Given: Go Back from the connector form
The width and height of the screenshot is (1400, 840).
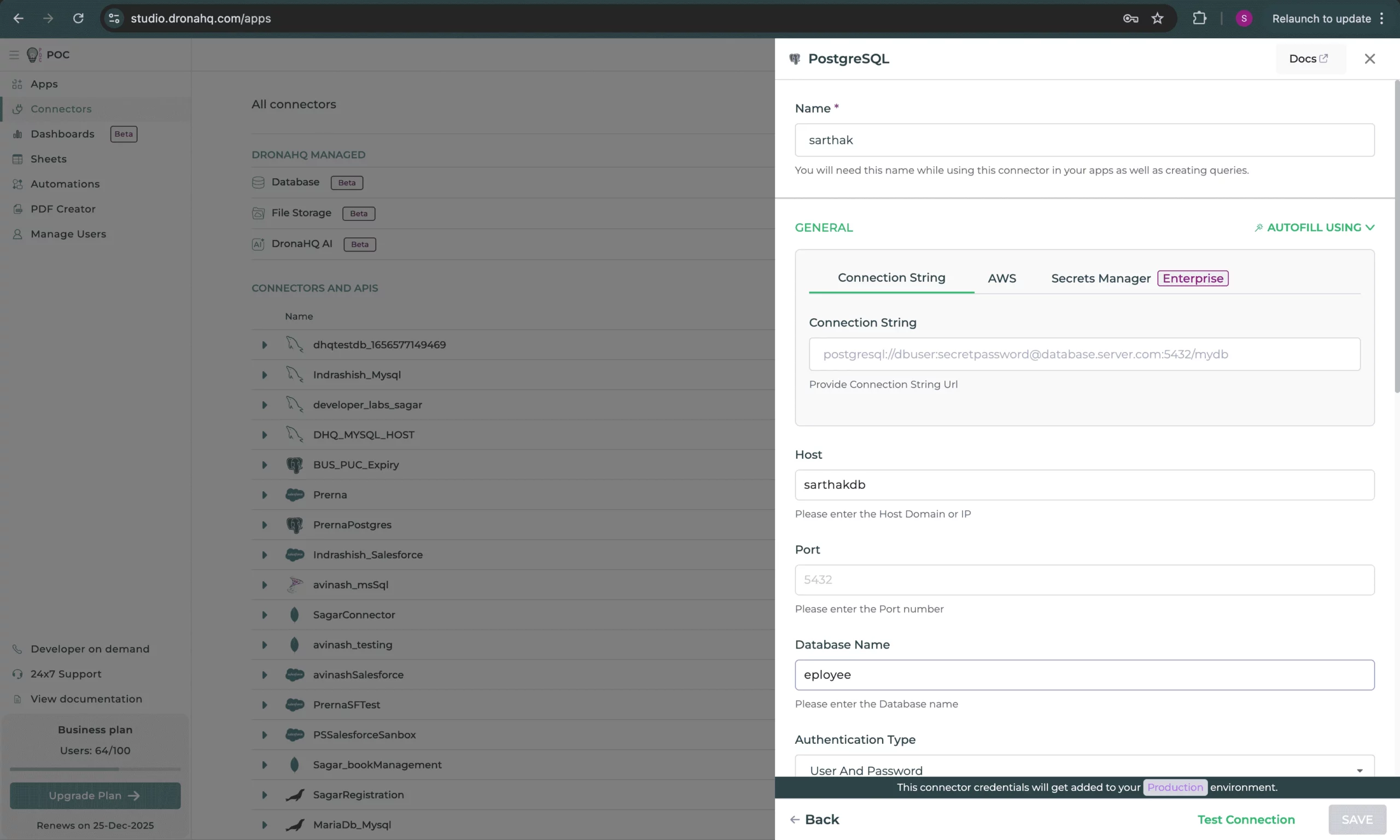Looking at the screenshot, I should pos(814,819).
